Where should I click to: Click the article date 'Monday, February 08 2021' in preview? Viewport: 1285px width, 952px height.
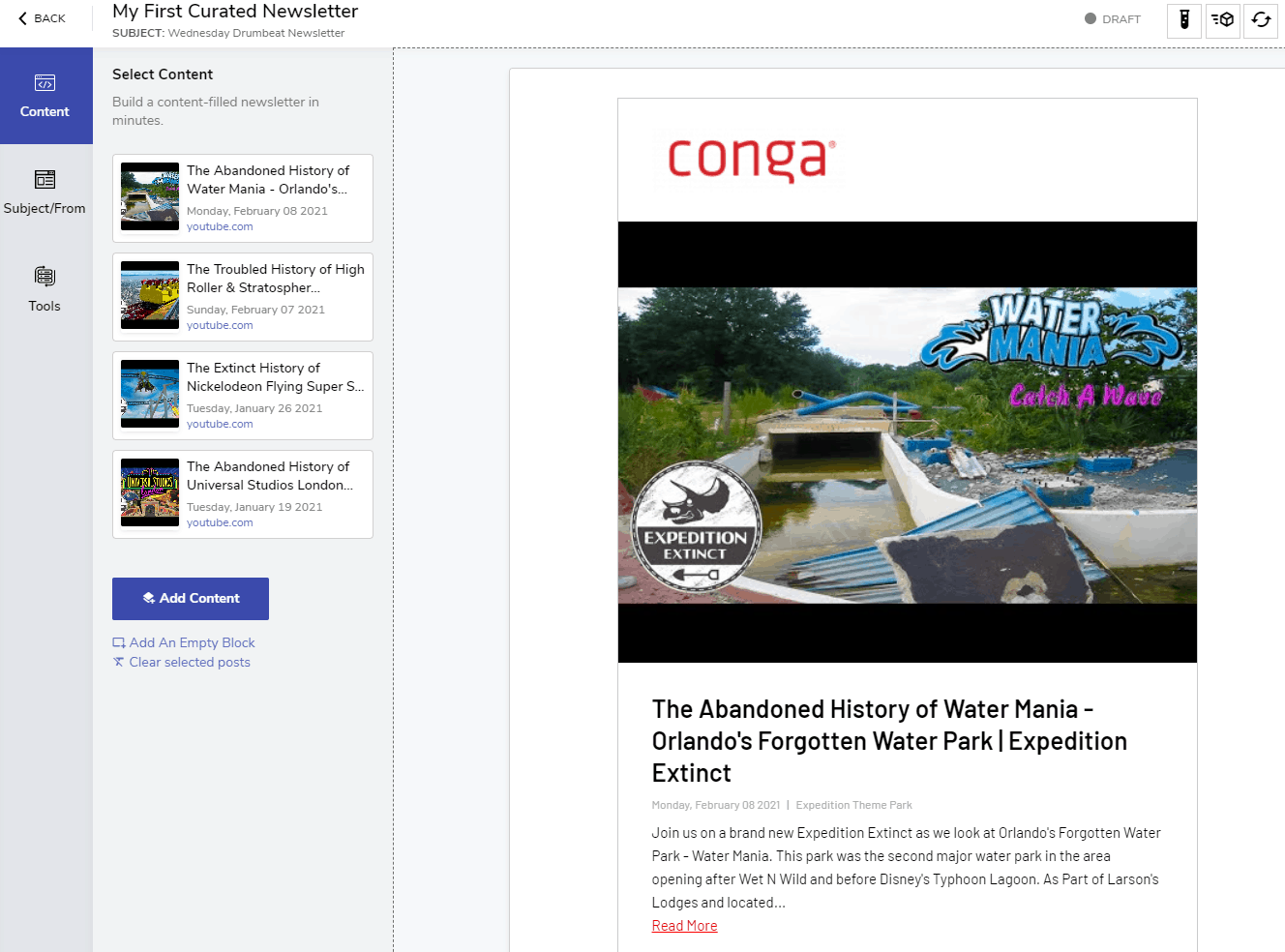pyautogui.click(x=716, y=805)
